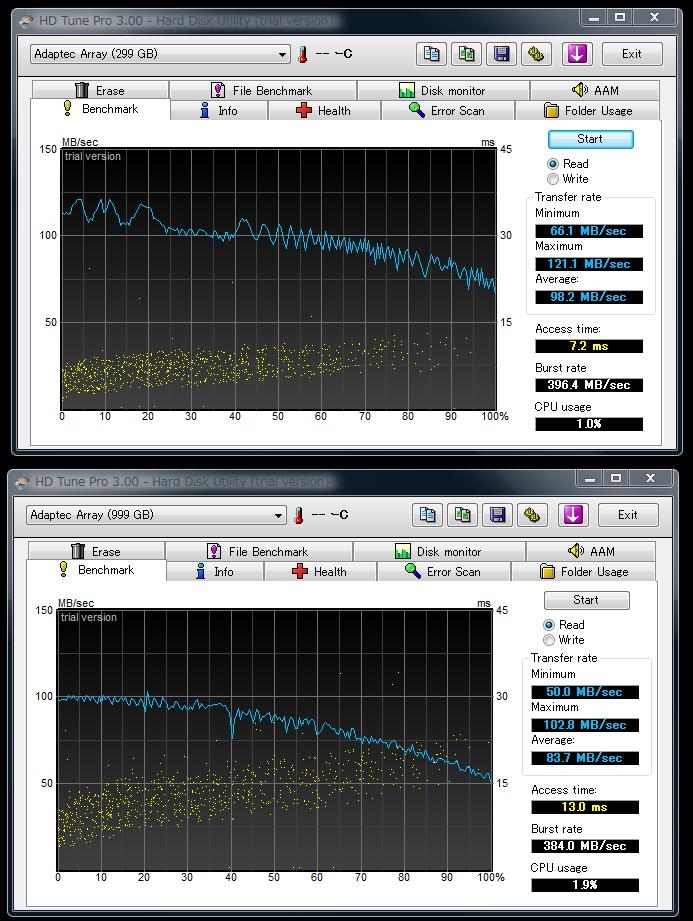Click HD Tune app icon in bottom title bar
Viewport: 693px width, 921px height.
22,482
